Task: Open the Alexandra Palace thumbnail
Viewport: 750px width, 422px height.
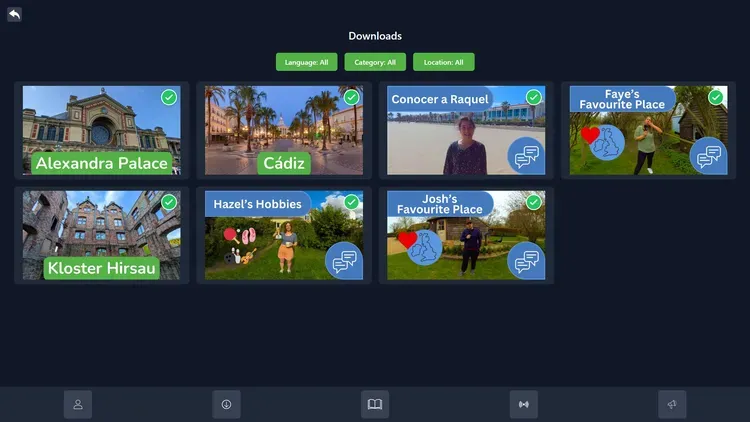Action: pyautogui.click(x=101, y=130)
